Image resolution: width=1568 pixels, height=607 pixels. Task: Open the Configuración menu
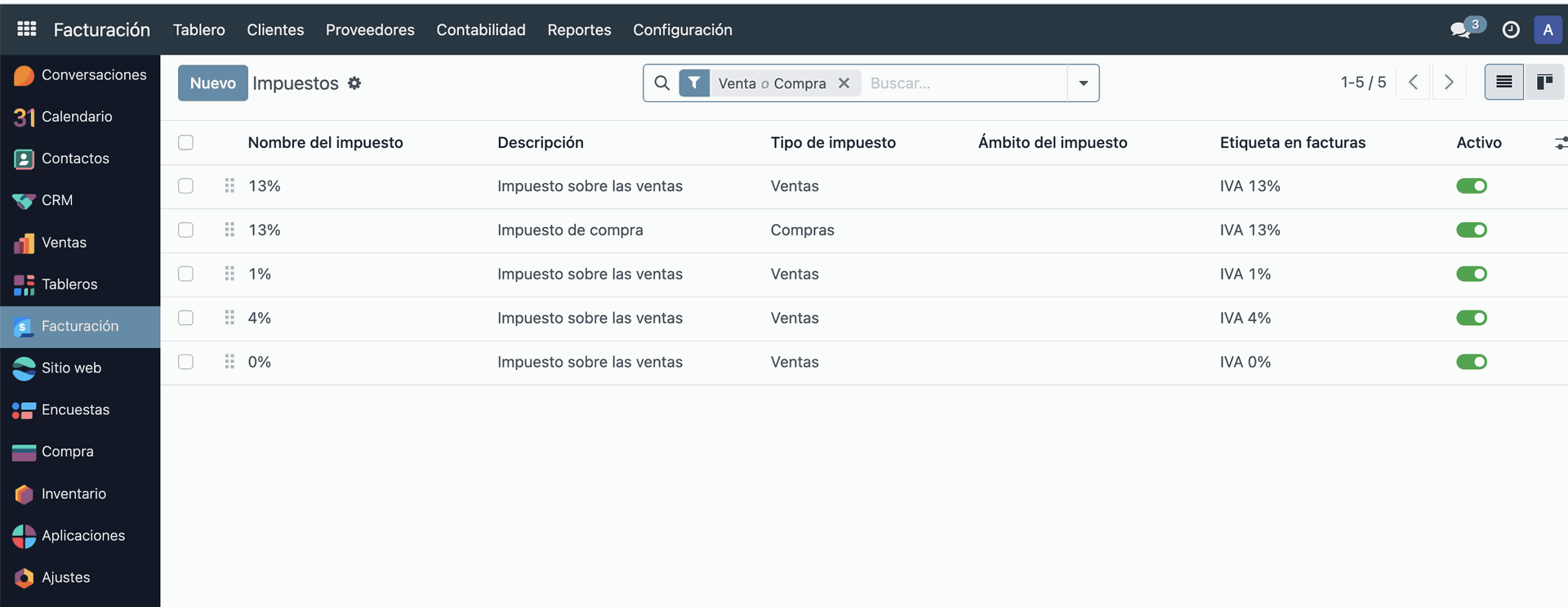(683, 29)
